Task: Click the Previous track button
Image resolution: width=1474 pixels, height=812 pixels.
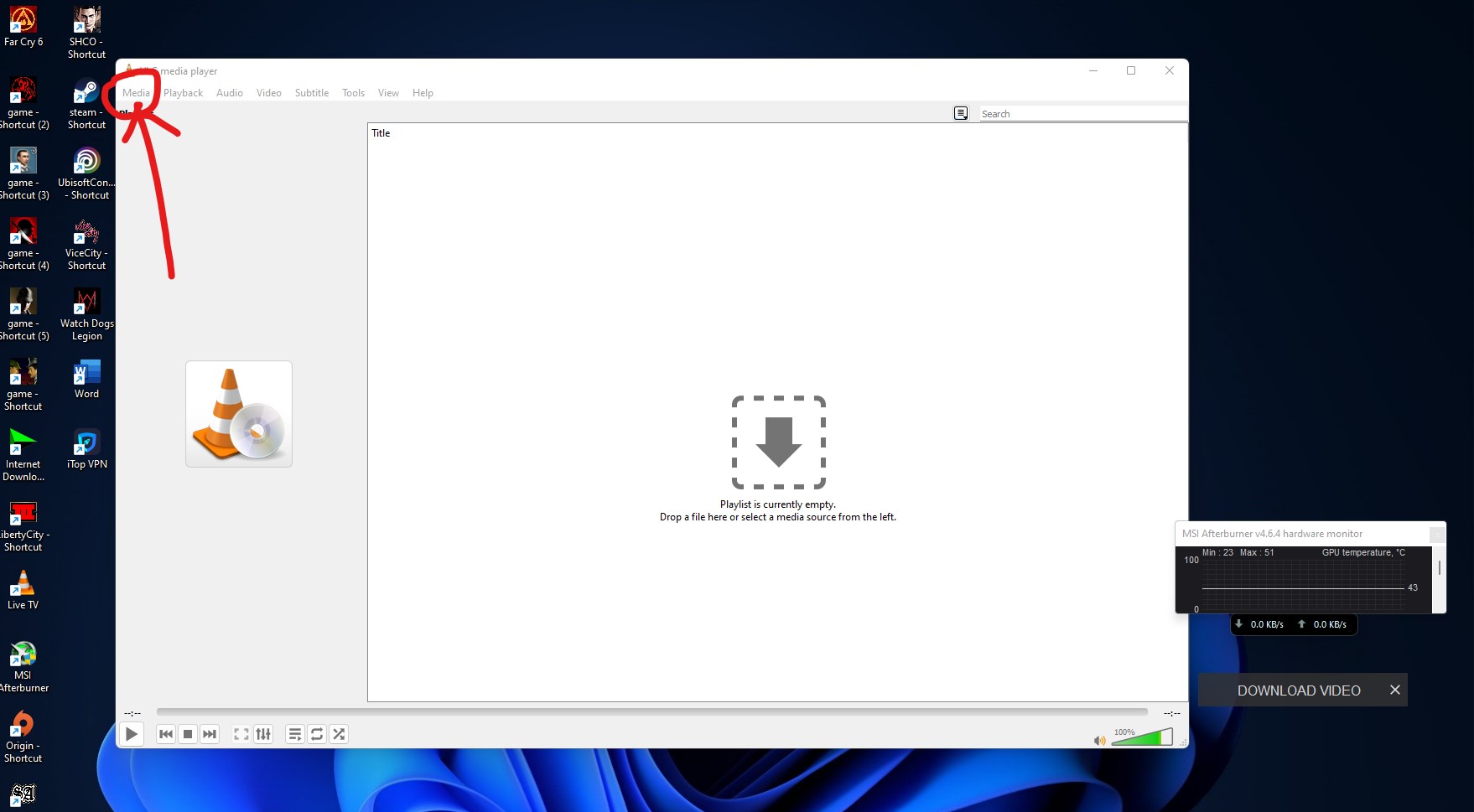Action: pos(166,734)
